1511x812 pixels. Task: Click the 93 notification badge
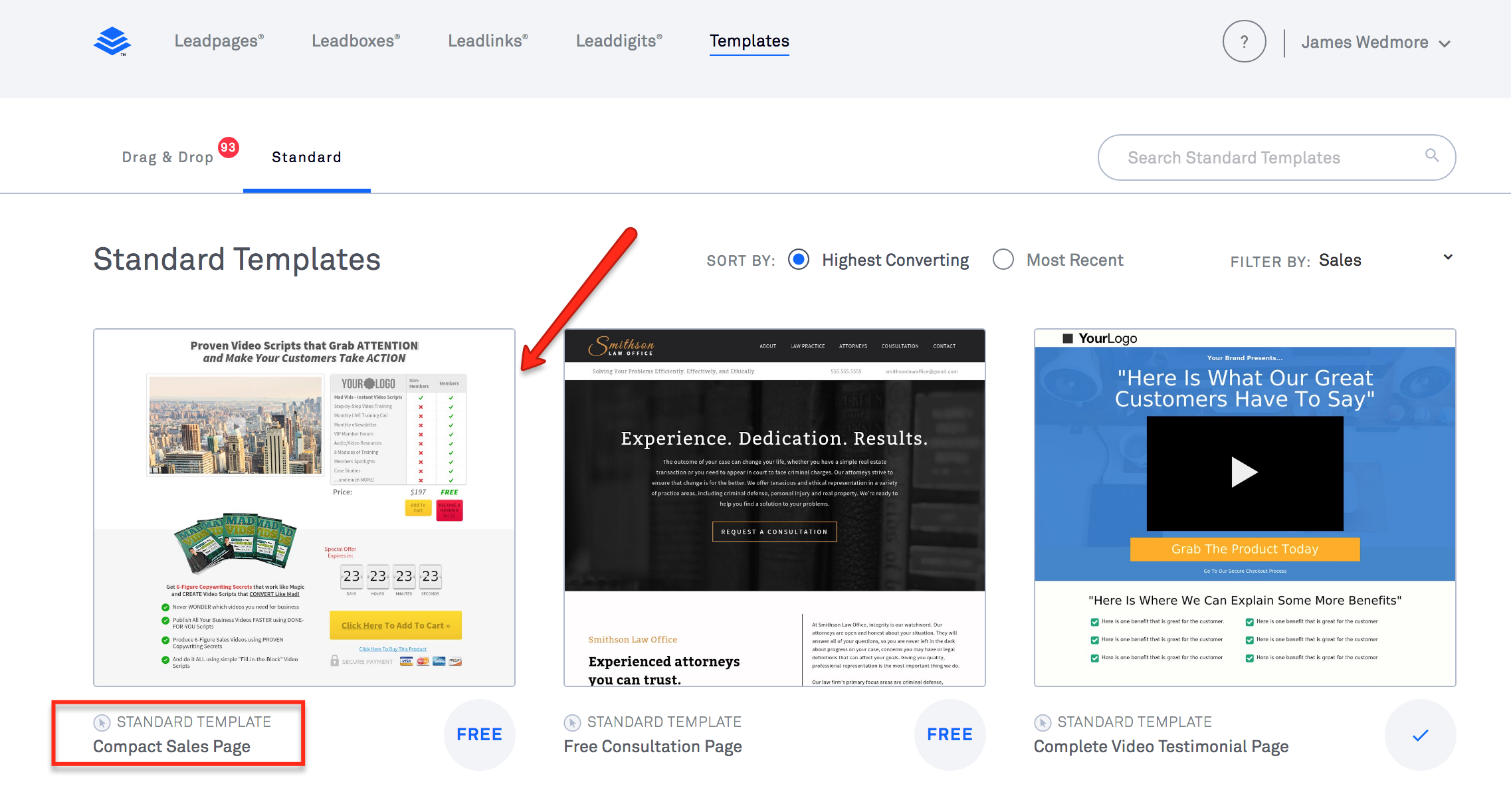[228, 148]
